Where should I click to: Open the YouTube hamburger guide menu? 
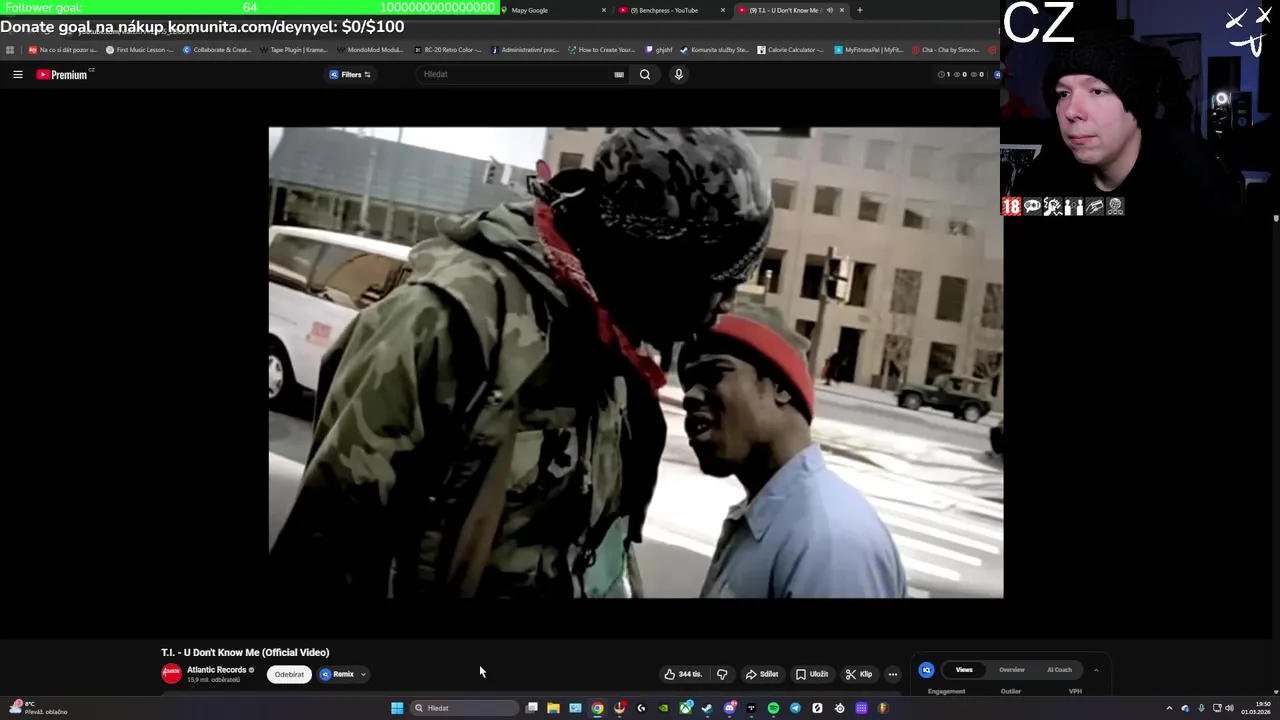point(17,74)
